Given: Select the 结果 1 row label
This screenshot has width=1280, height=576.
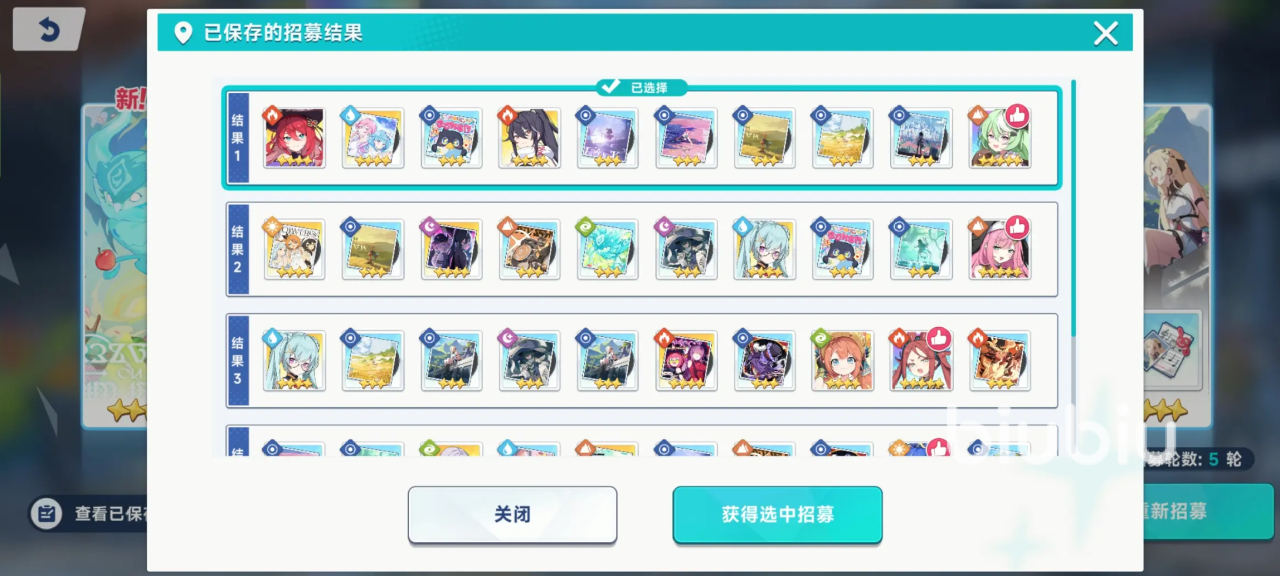Looking at the screenshot, I should point(238,138).
